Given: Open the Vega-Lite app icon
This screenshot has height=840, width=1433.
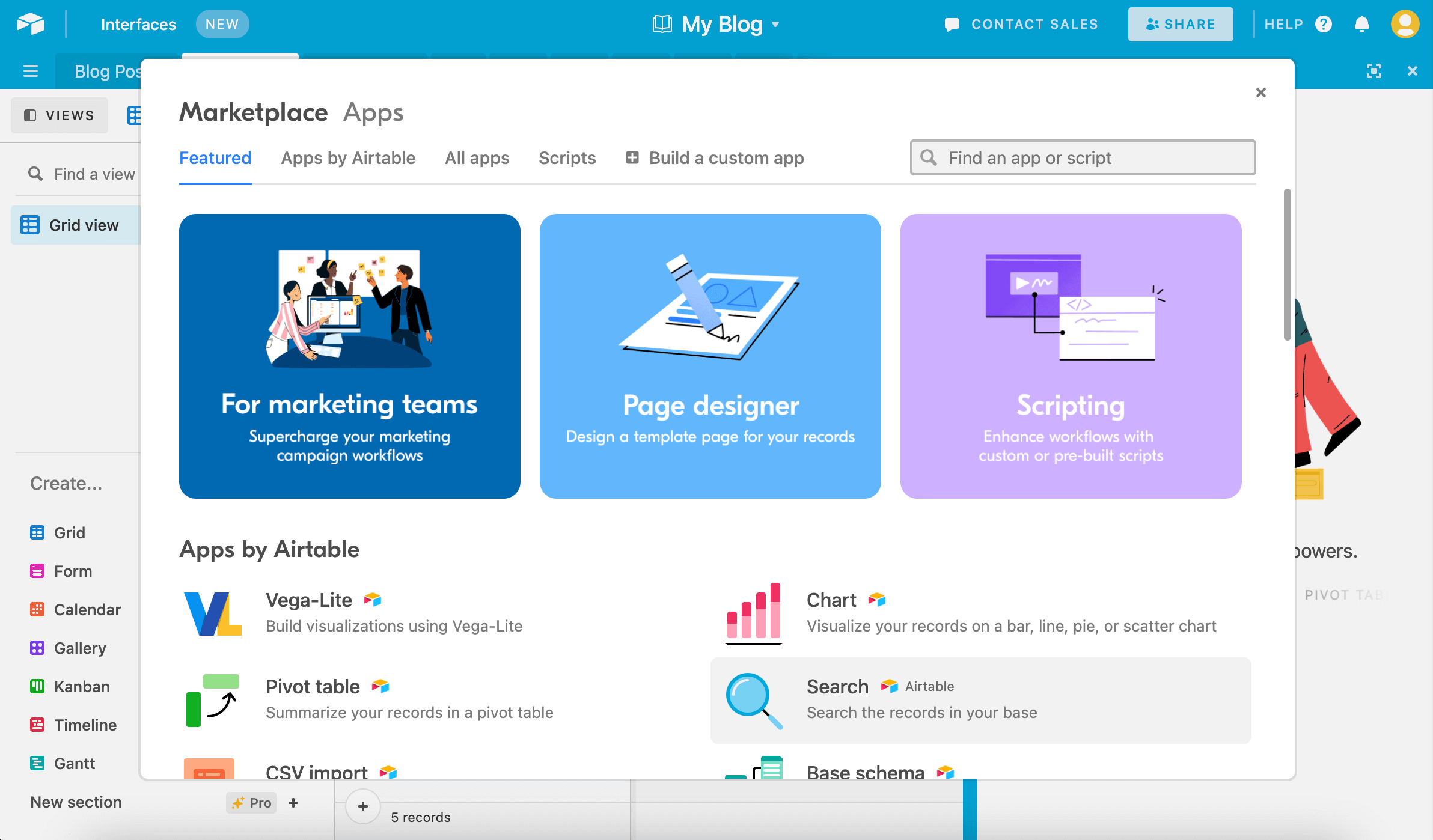Looking at the screenshot, I should tap(213, 613).
